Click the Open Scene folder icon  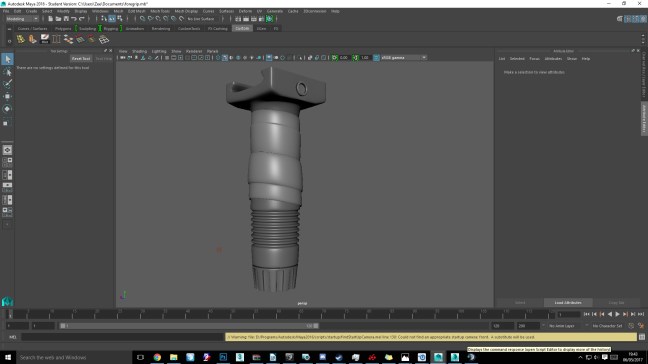(58, 19)
